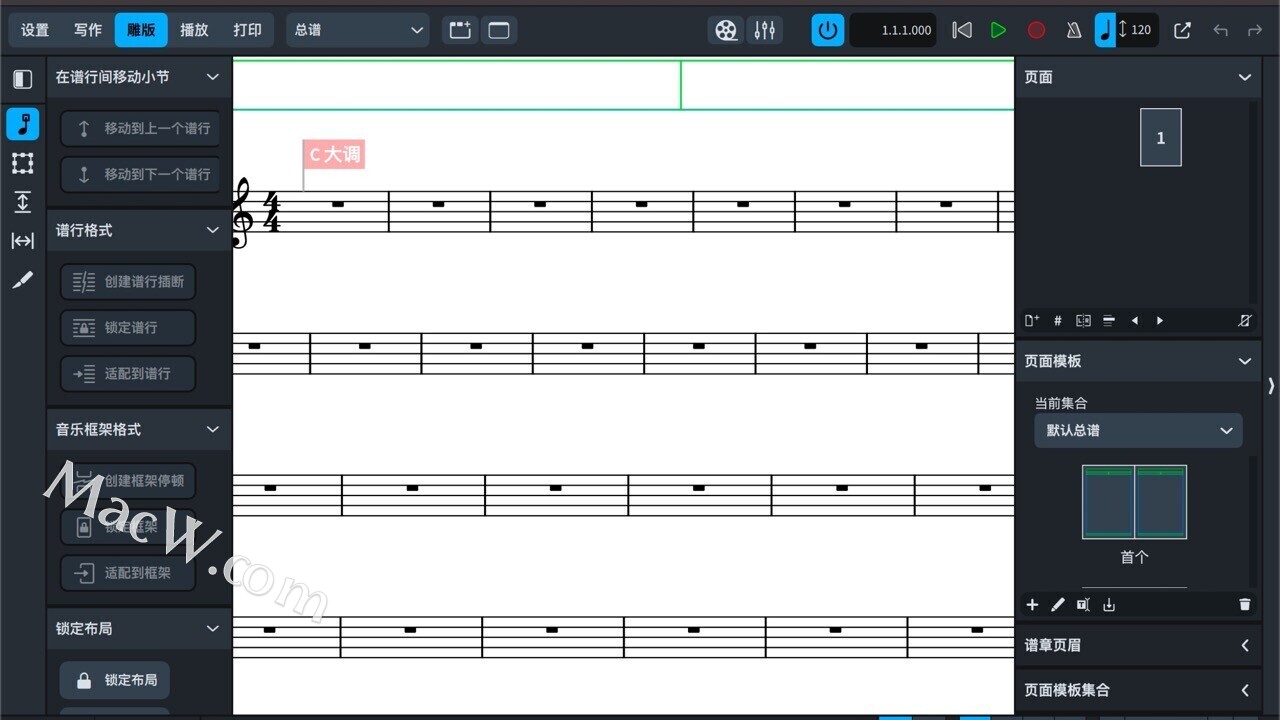Select page 1 thumbnail in 页面 panel
This screenshot has width=1280, height=720.
pos(1161,137)
